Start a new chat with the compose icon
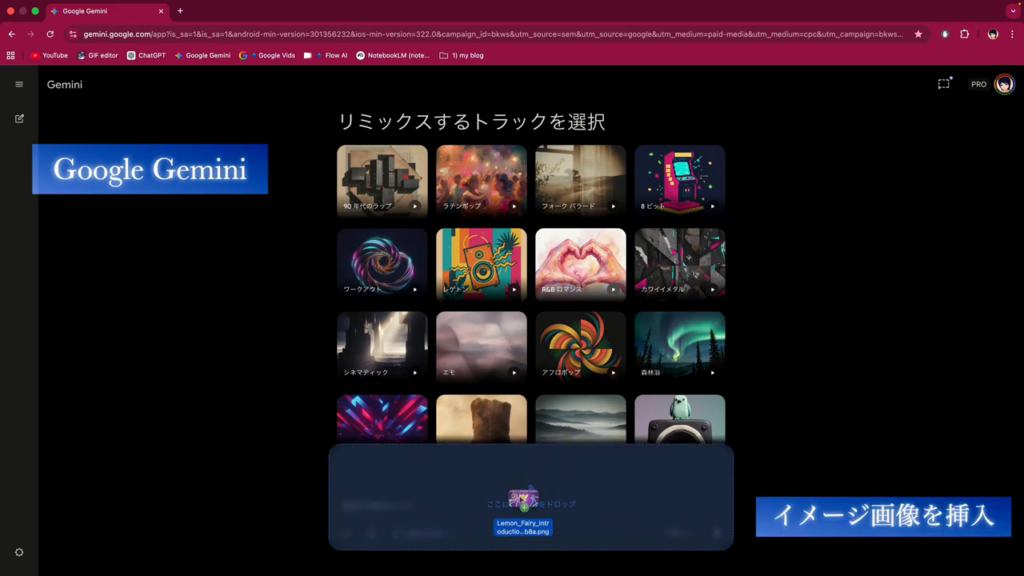Viewport: 1024px width, 576px height. 19,118
